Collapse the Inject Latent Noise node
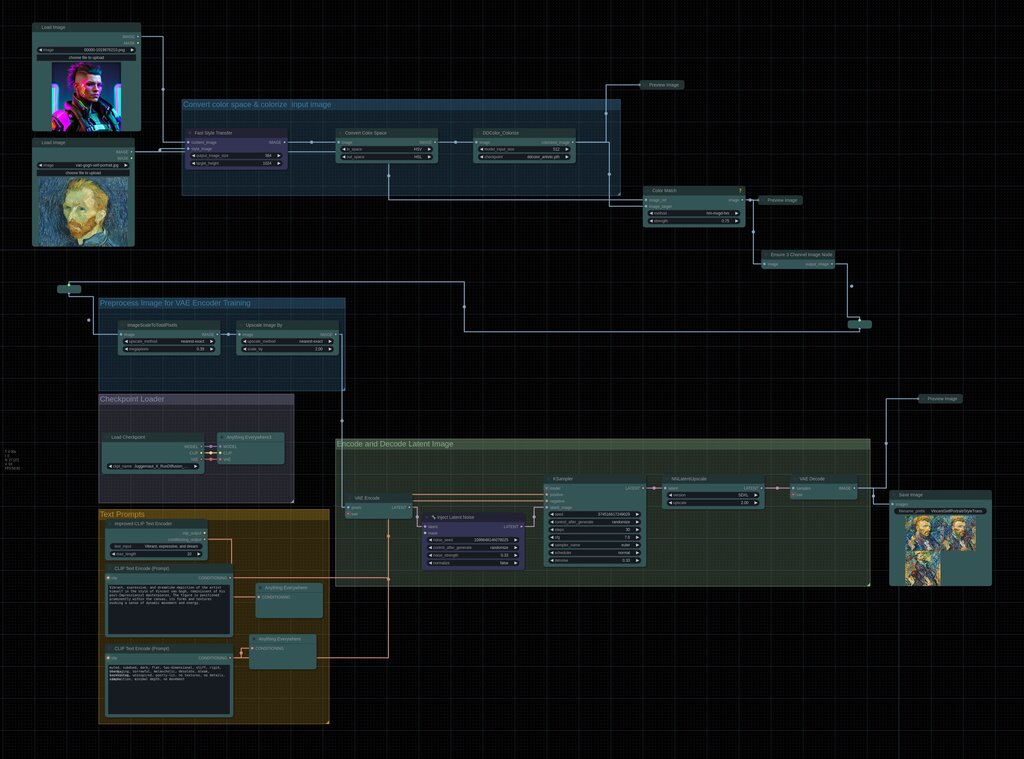Screen dimensions: 1024x759 (426, 517)
